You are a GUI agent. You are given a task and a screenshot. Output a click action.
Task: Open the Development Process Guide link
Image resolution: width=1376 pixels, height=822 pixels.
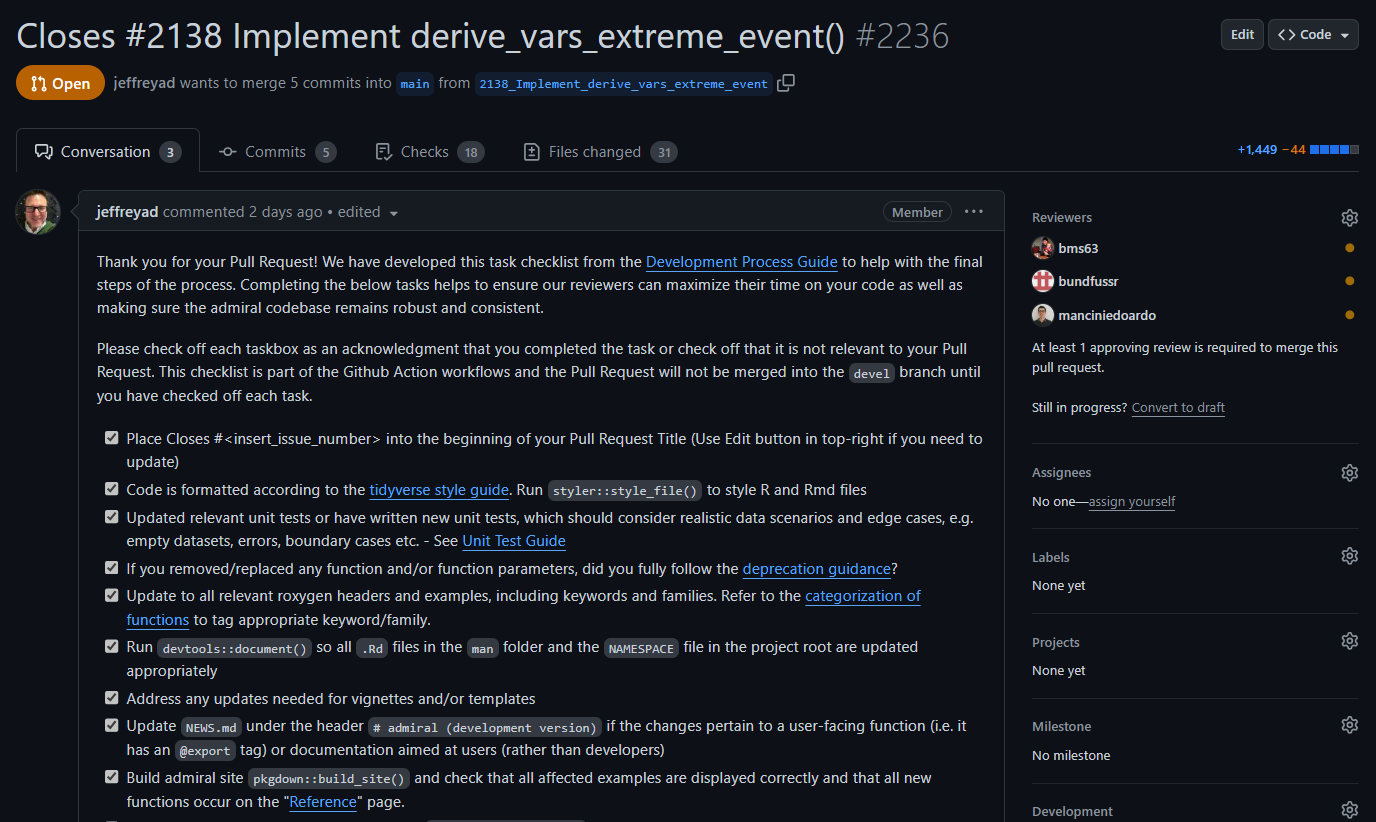741,262
